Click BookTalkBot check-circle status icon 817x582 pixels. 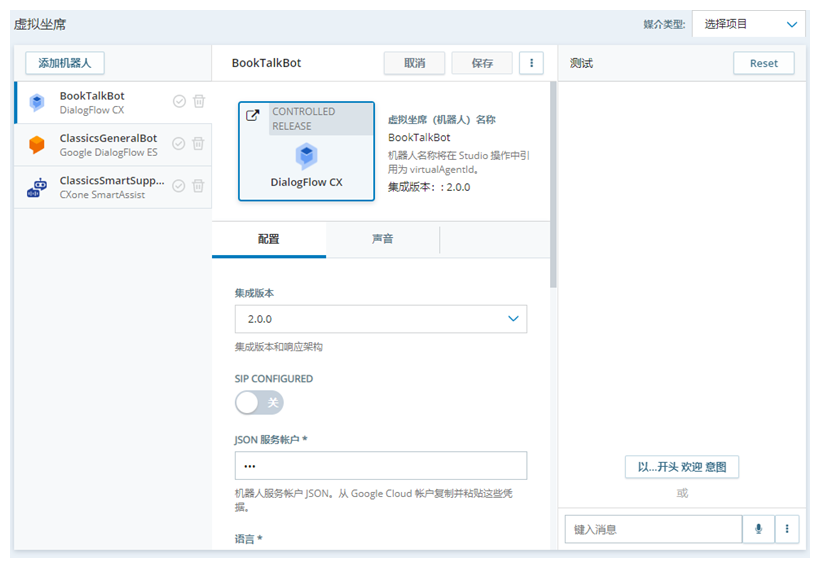coord(179,101)
